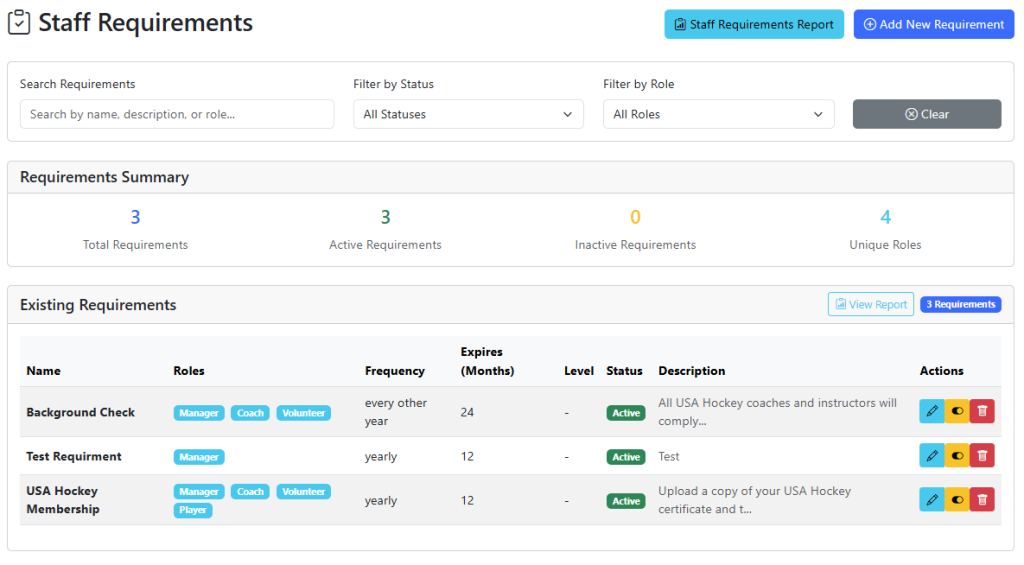Focus the Search Requirements input field

(177, 114)
